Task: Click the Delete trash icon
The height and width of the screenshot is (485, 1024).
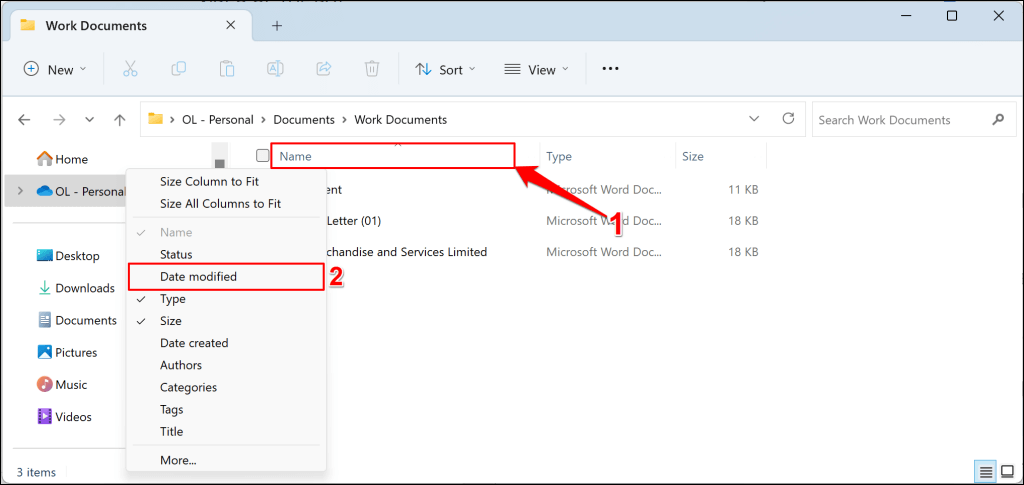Action: (x=372, y=69)
